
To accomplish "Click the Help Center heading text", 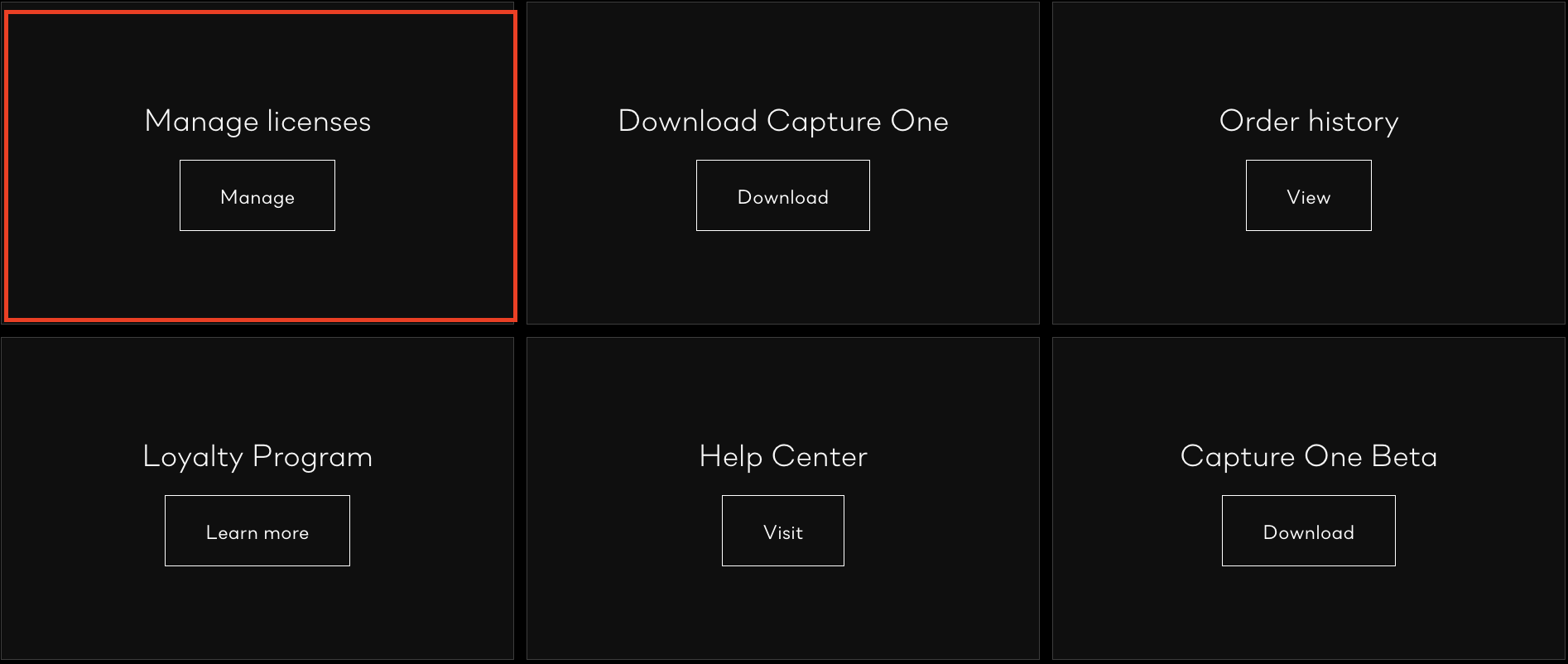I will (x=783, y=457).
